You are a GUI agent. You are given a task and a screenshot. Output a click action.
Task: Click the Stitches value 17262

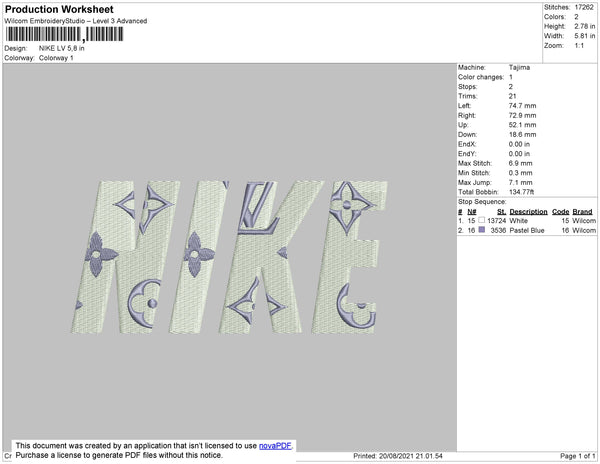tap(584, 7)
